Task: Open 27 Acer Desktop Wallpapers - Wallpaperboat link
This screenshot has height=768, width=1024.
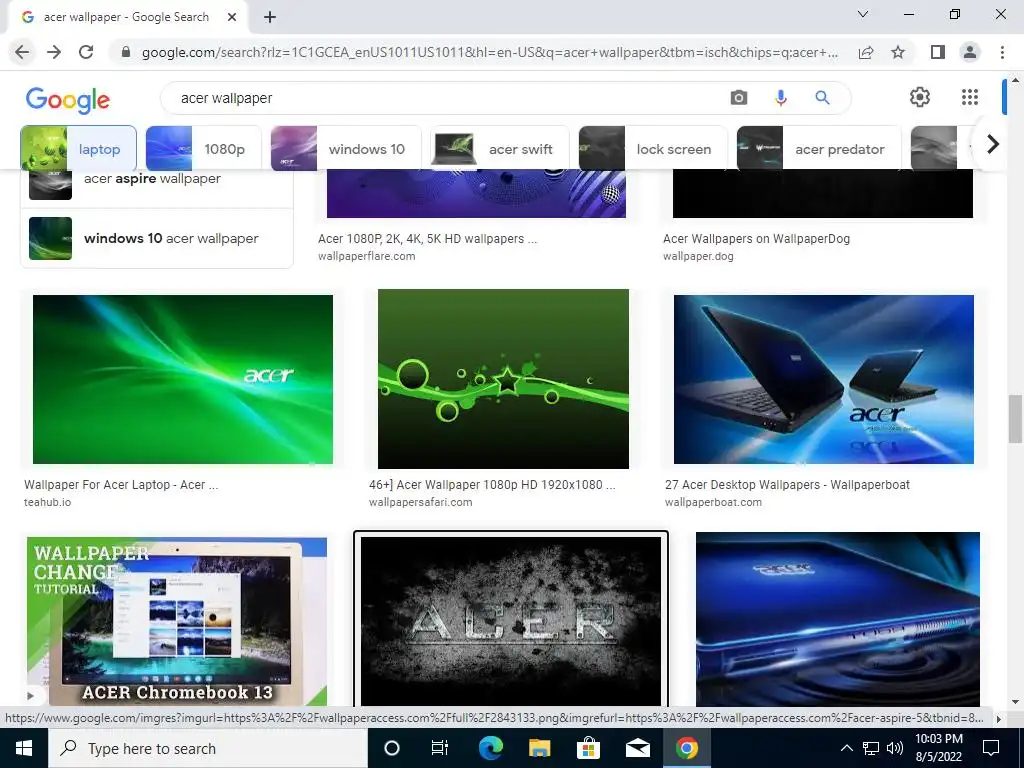Action: [x=787, y=485]
